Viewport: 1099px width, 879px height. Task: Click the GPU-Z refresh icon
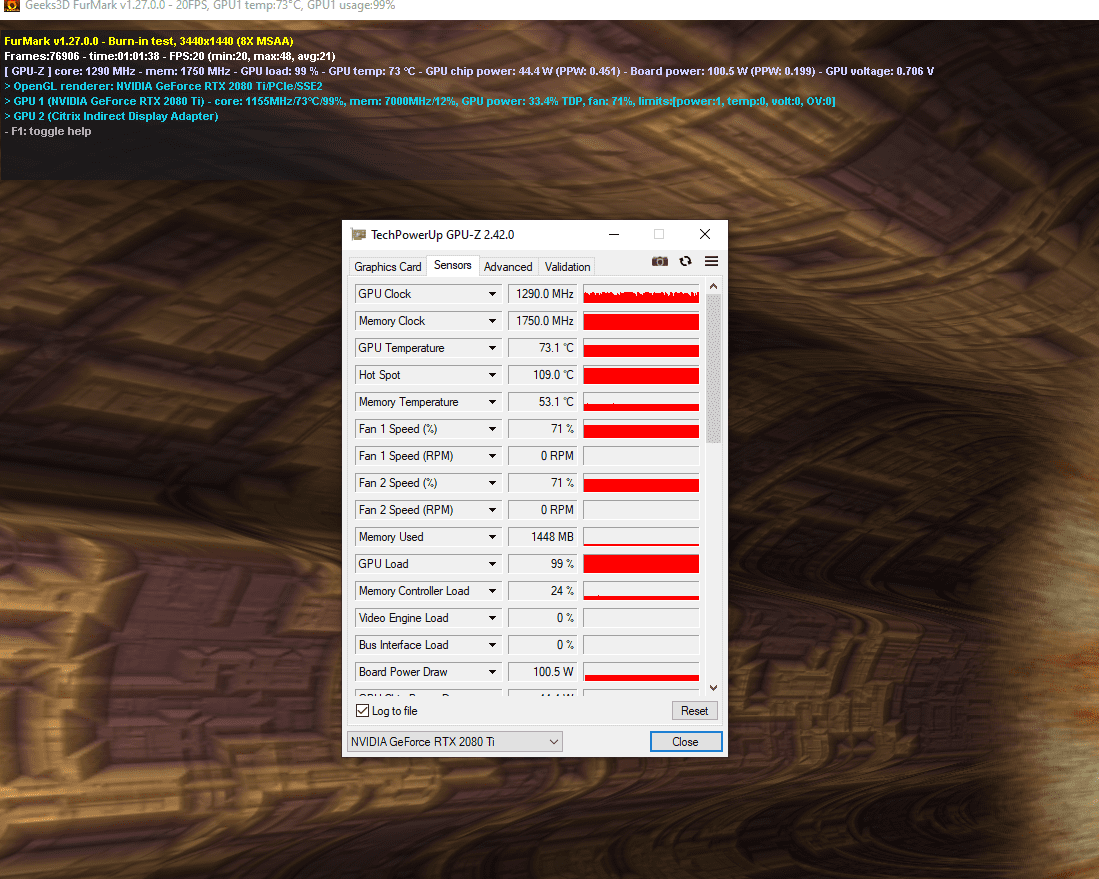(x=685, y=261)
